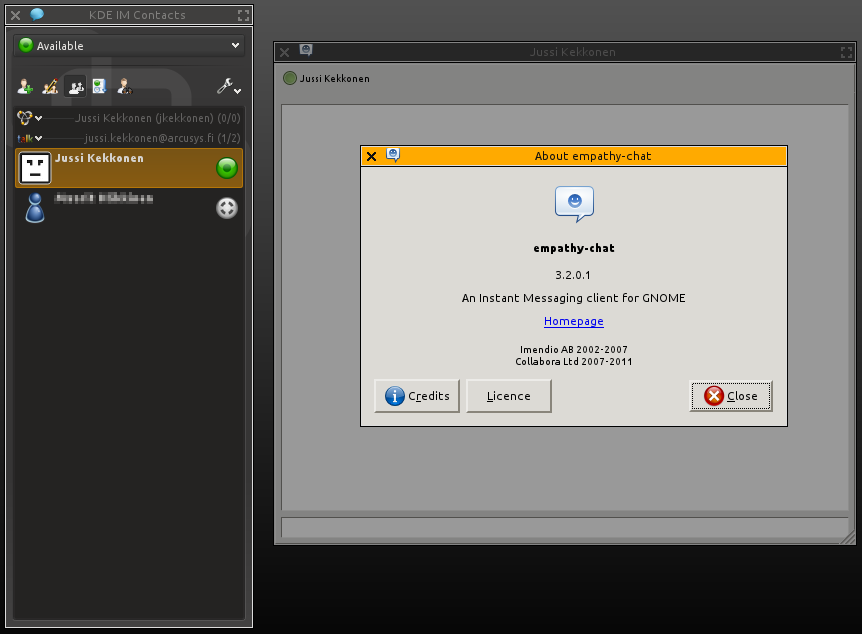Click the jkekkonen account protocol icon

point(25,118)
